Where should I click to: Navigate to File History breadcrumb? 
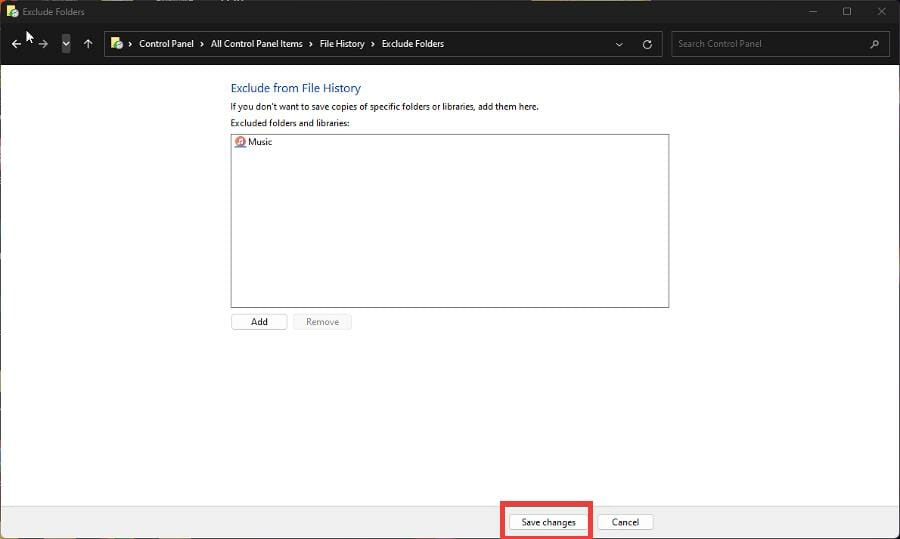pos(342,44)
